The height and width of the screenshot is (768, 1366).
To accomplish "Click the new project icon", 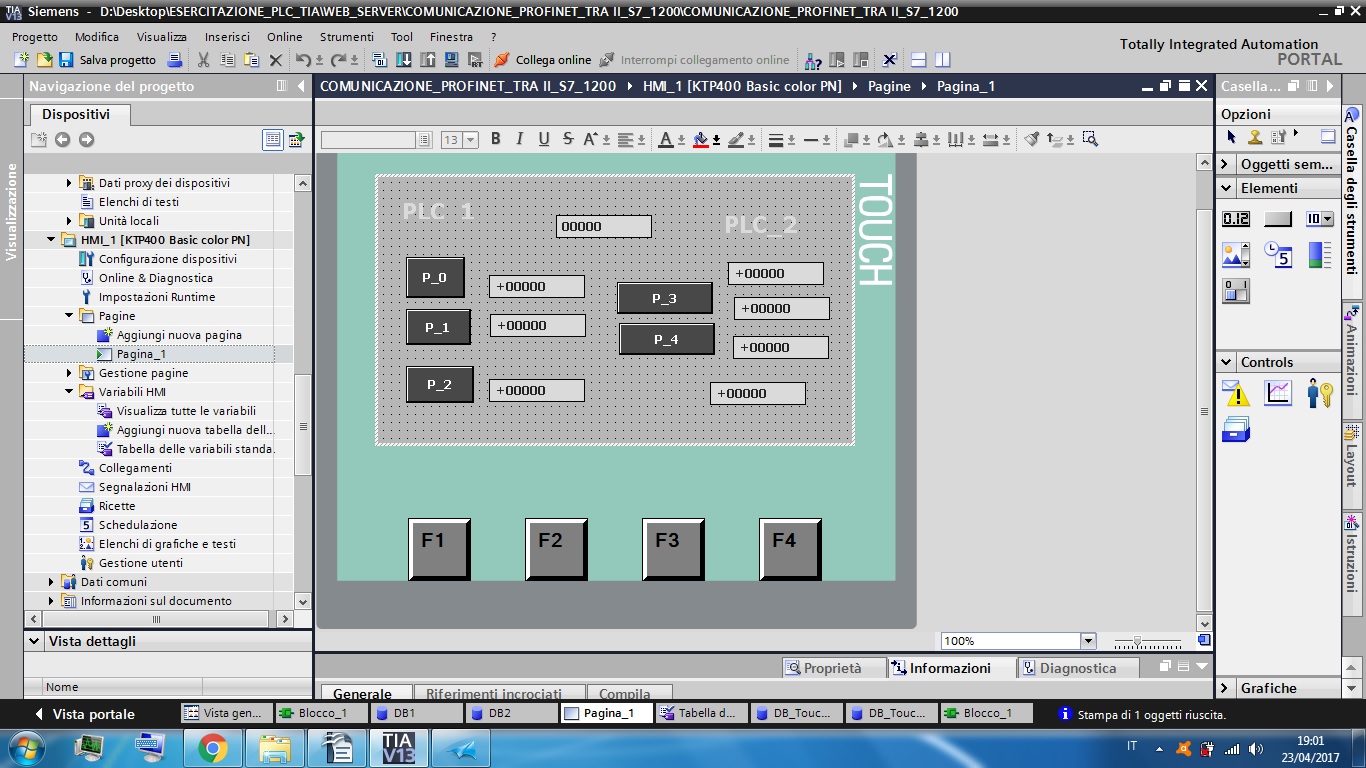I will click(x=22, y=60).
